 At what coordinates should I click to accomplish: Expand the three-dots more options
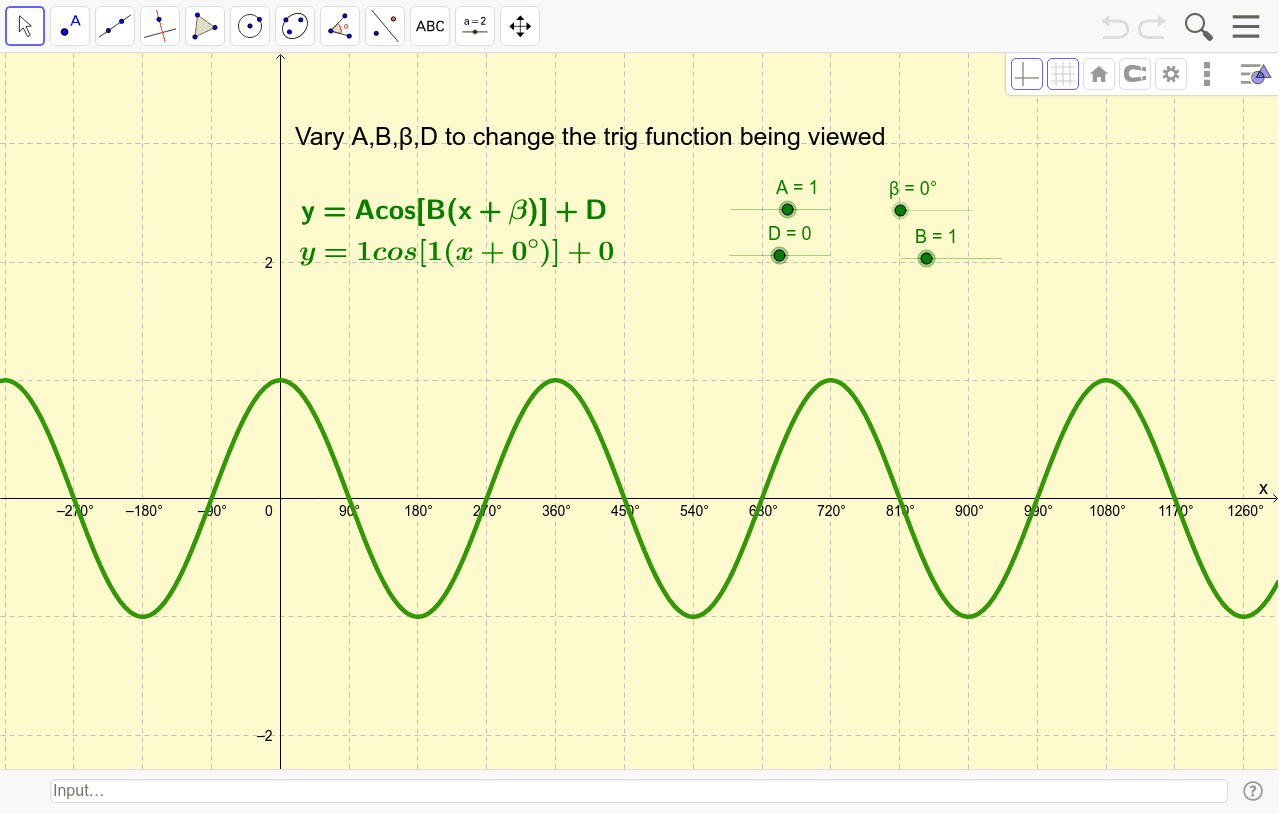(x=1207, y=74)
